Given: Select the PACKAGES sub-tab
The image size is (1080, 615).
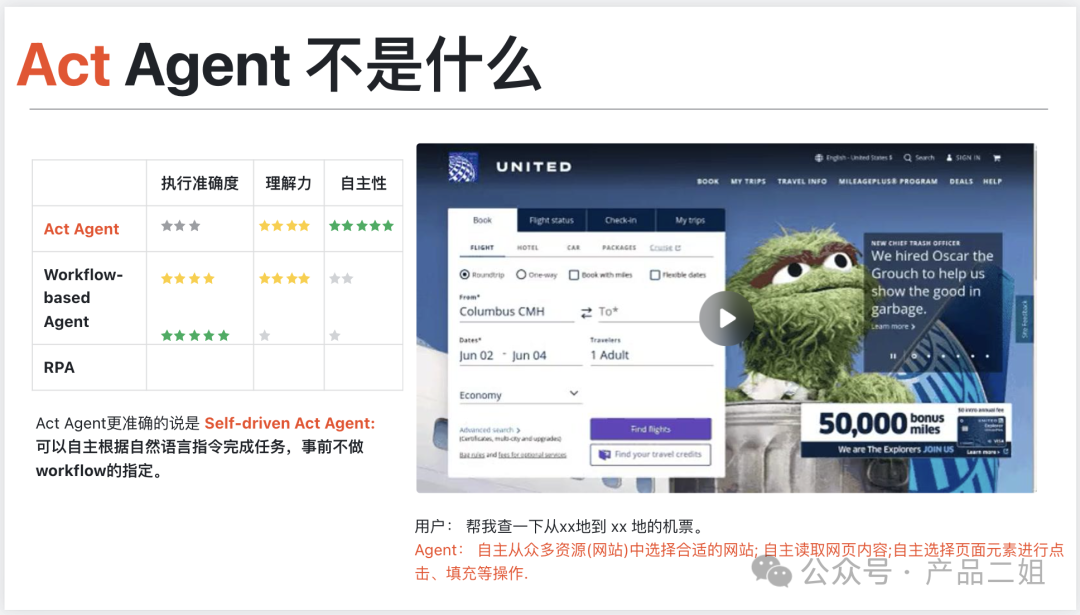Looking at the screenshot, I should (619, 248).
